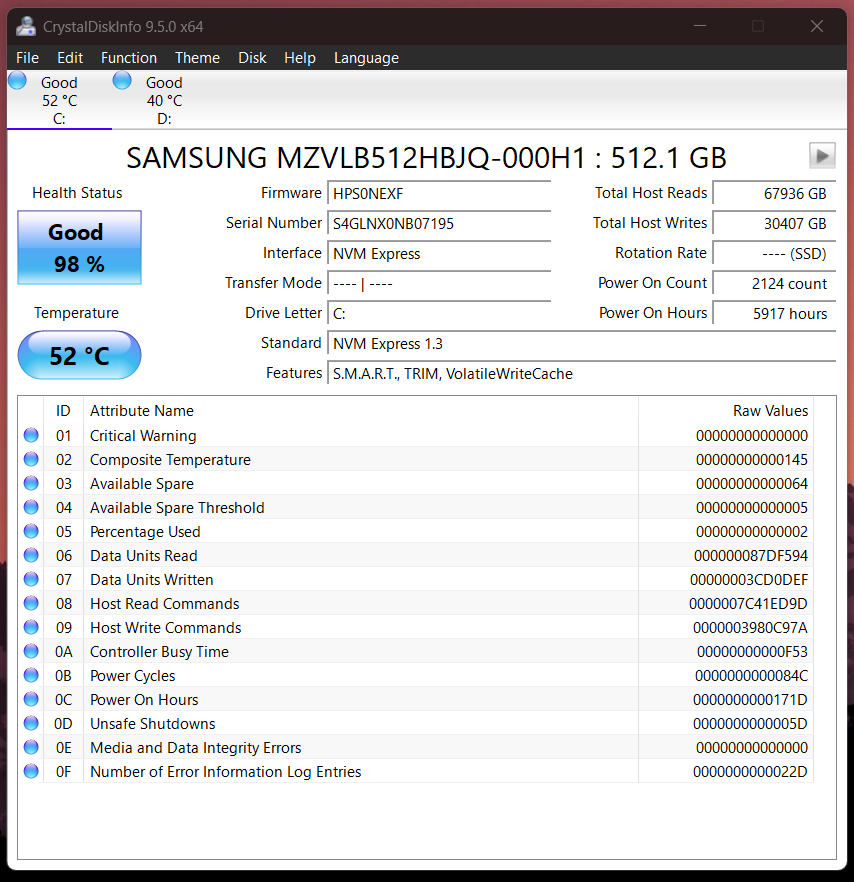Click the next disk arrow button
Image resolution: width=854 pixels, height=882 pixels.
[822, 156]
